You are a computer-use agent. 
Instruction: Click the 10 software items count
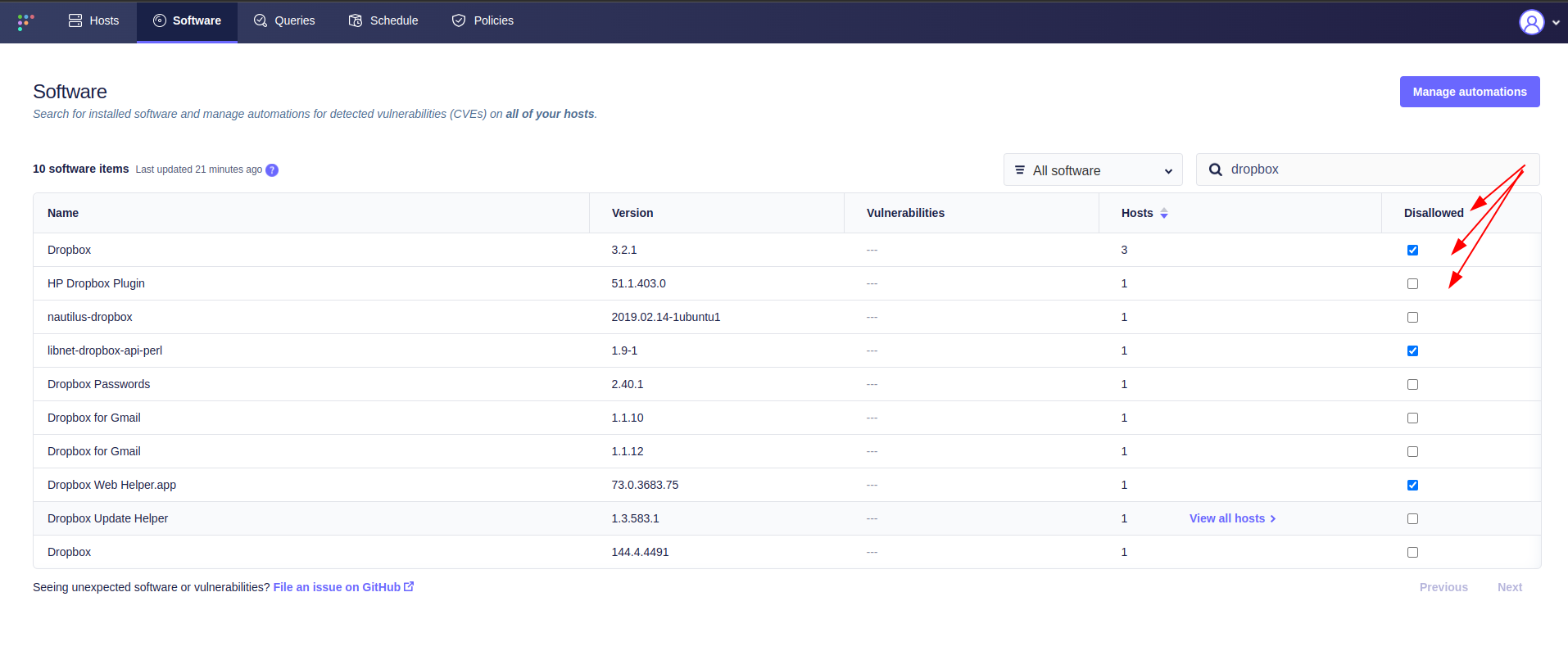[81, 169]
